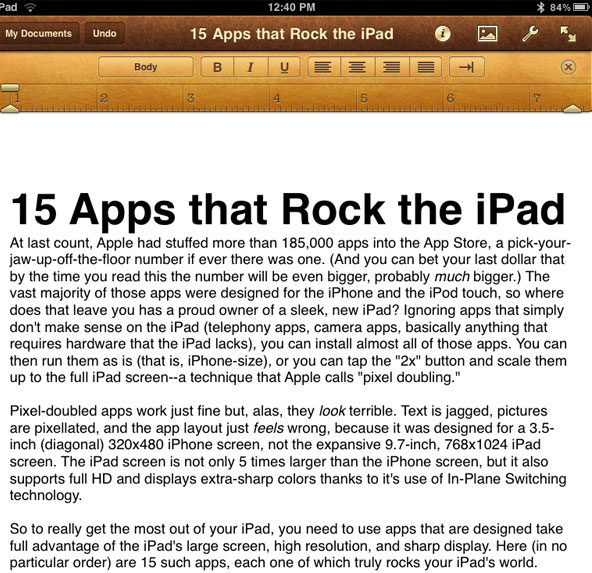Viewport: 592px width, 573px height.
Task: Place cursor in the document heading
Action: tap(288, 210)
